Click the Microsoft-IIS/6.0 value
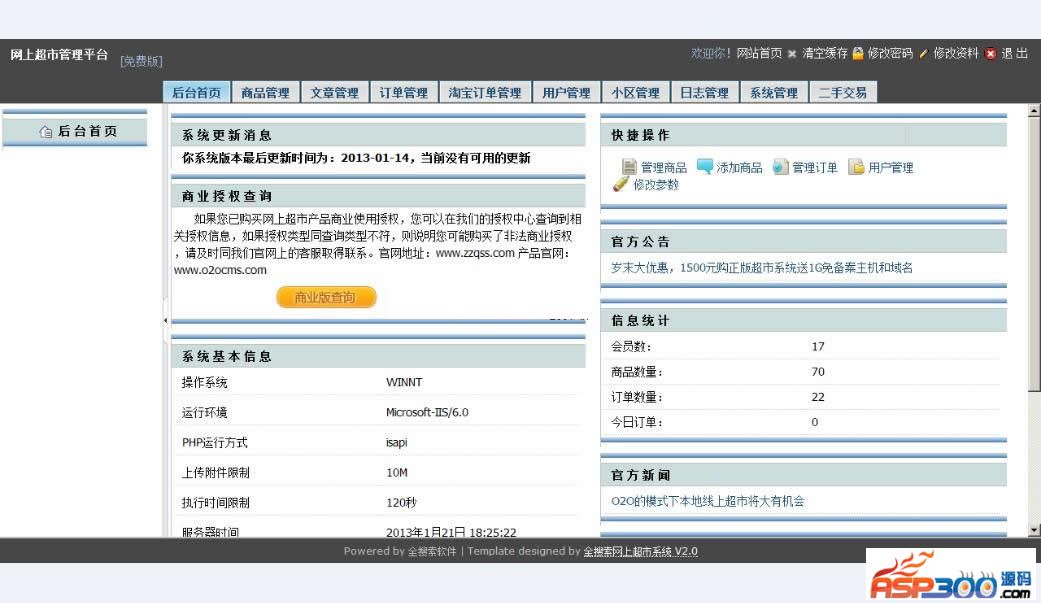1041x603 pixels. pos(427,412)
